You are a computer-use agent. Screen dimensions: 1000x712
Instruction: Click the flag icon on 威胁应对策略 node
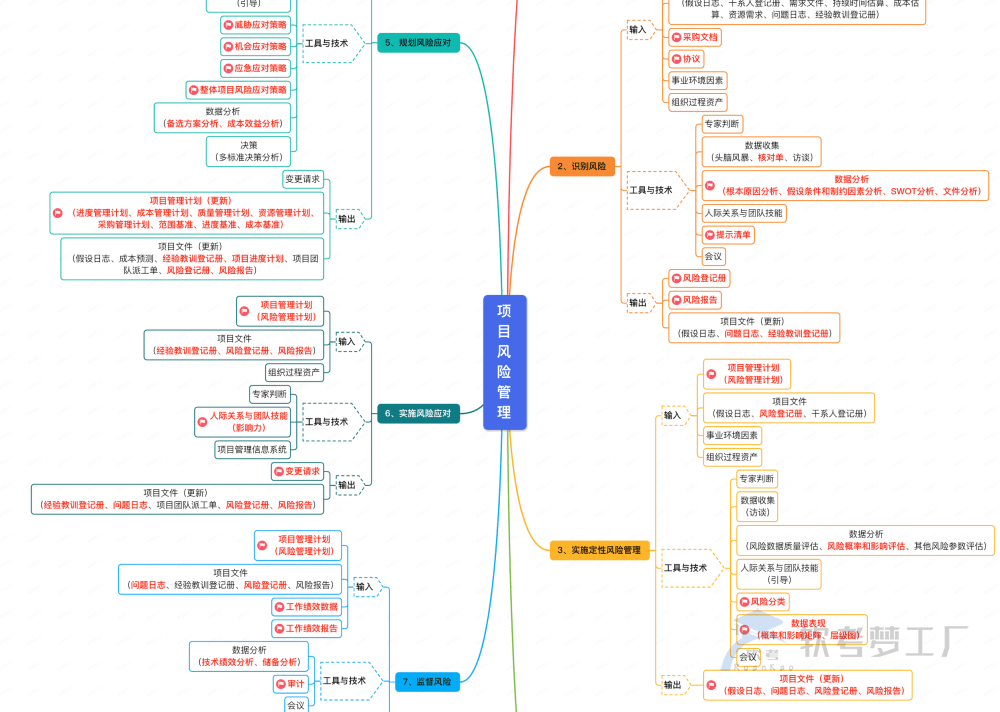tap(227, 25)
